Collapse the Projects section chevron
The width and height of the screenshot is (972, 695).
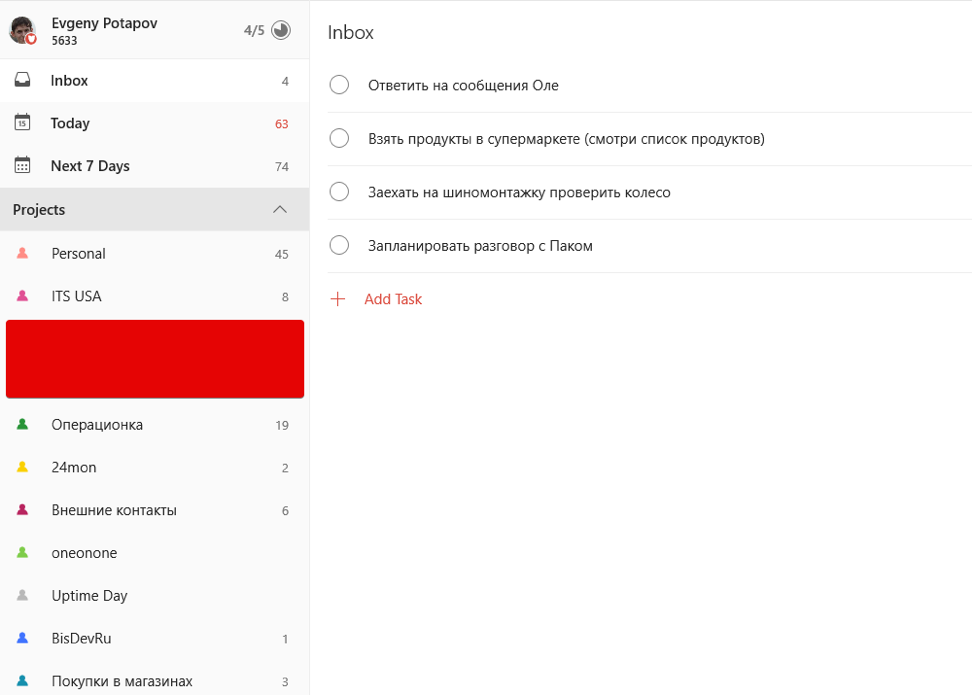[280, 210]
